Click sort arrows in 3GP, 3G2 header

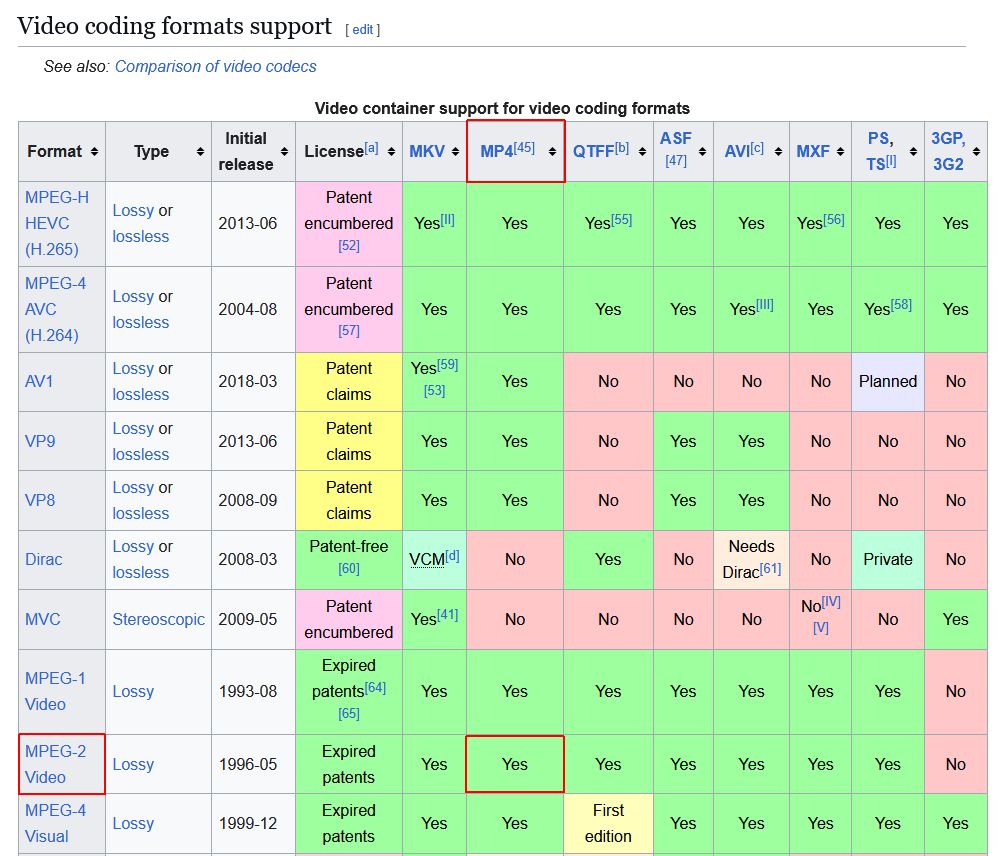click(x=974, y=152)
